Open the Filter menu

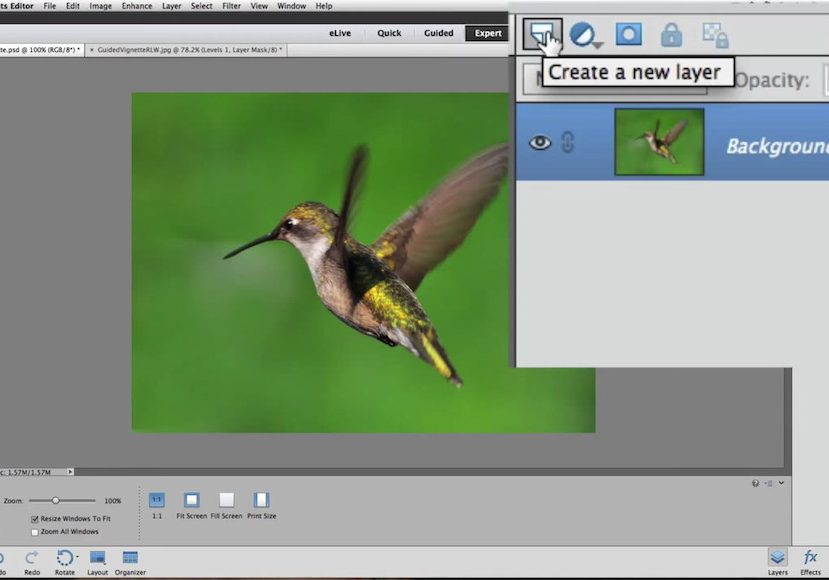point(232,6)
